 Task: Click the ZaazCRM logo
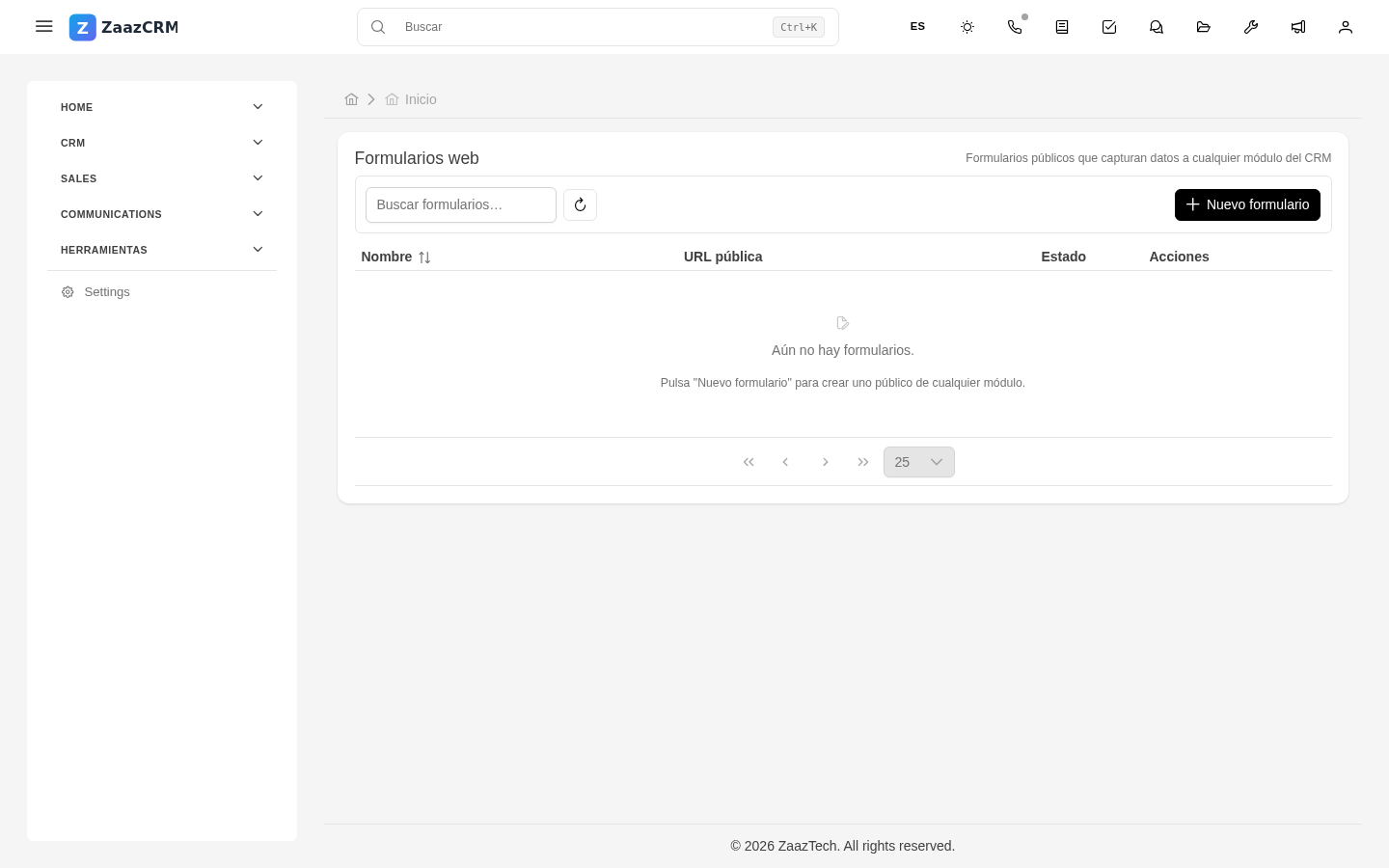123,27
